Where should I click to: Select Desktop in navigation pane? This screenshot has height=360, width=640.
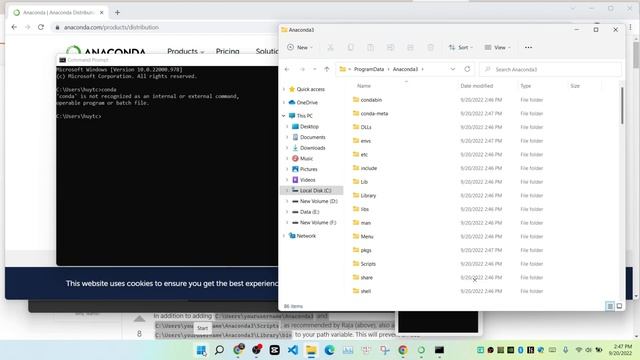point(309,127)
